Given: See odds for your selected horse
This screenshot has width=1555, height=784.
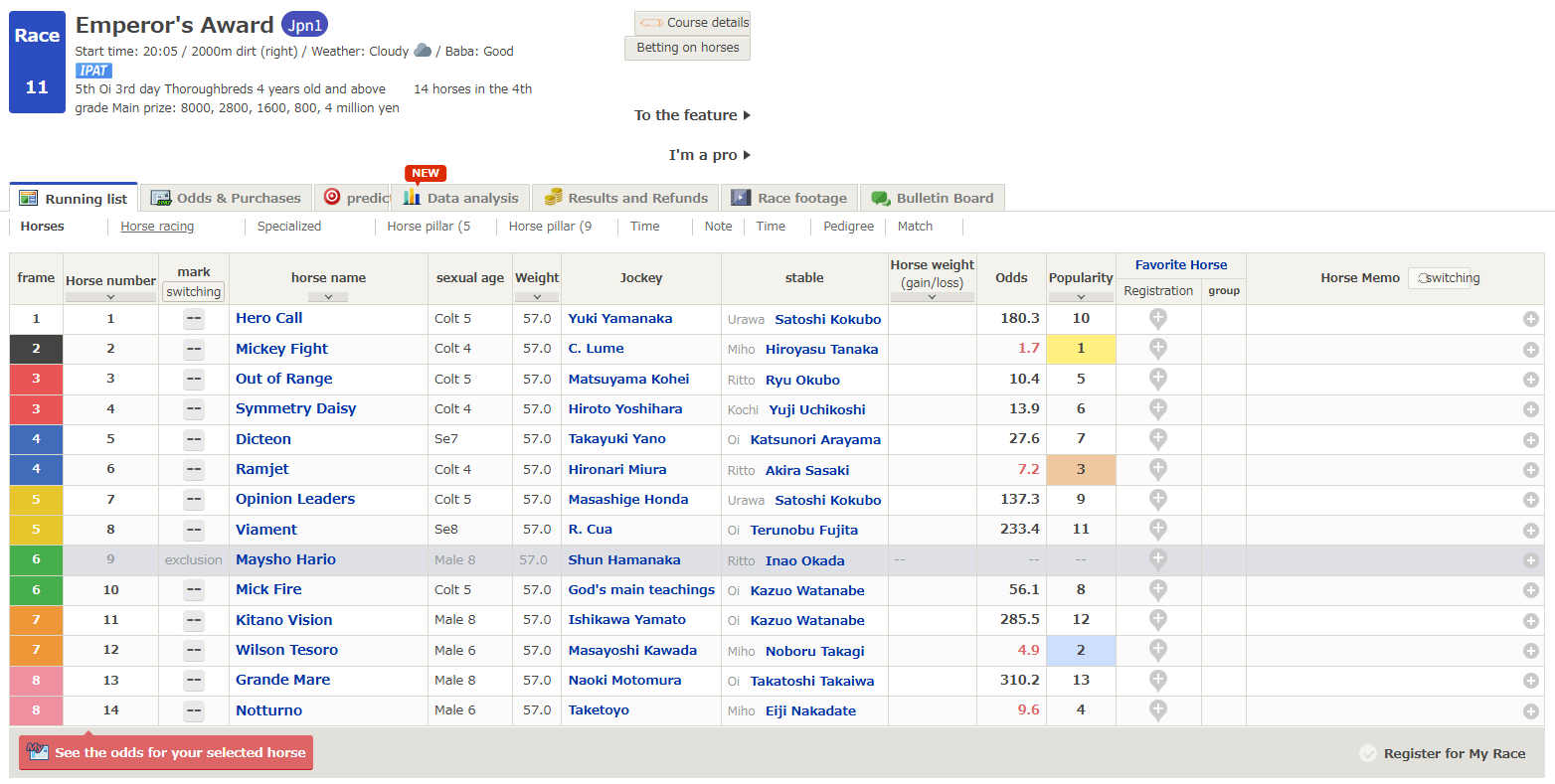Looking at the screenshot, I should (166, 752).
